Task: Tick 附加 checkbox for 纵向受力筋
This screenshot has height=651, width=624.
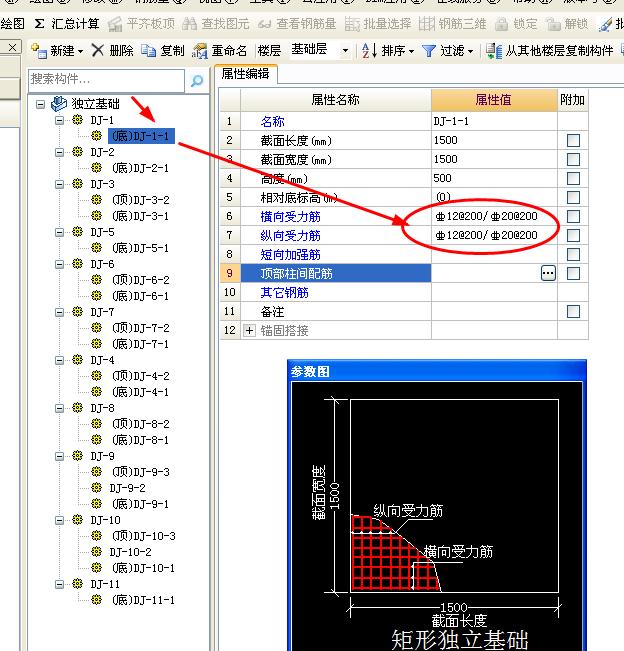Action: (573, 235)
